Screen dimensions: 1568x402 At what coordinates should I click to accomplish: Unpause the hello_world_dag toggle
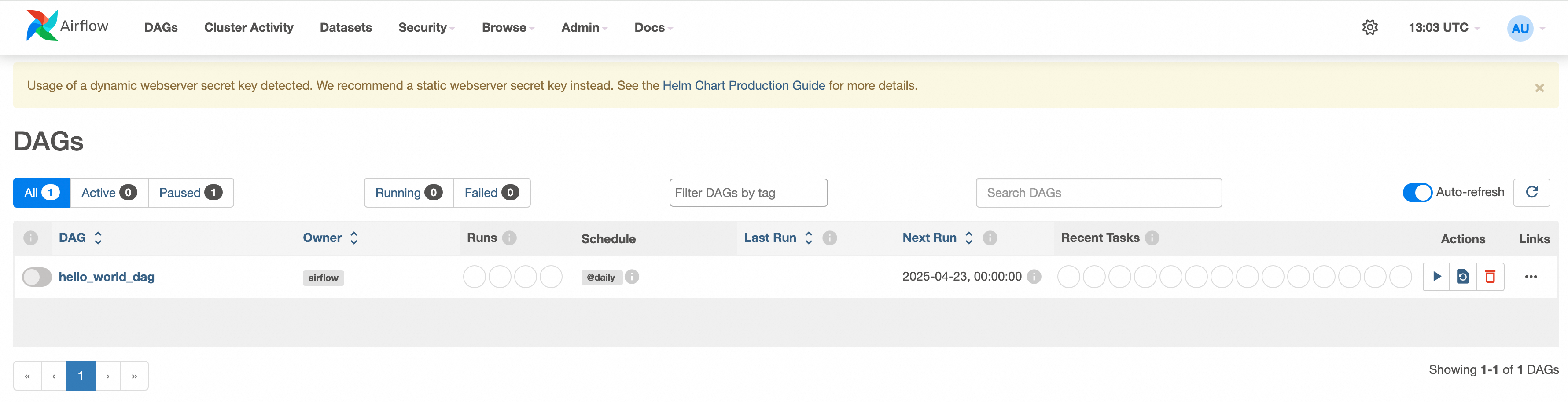(37, 277)
